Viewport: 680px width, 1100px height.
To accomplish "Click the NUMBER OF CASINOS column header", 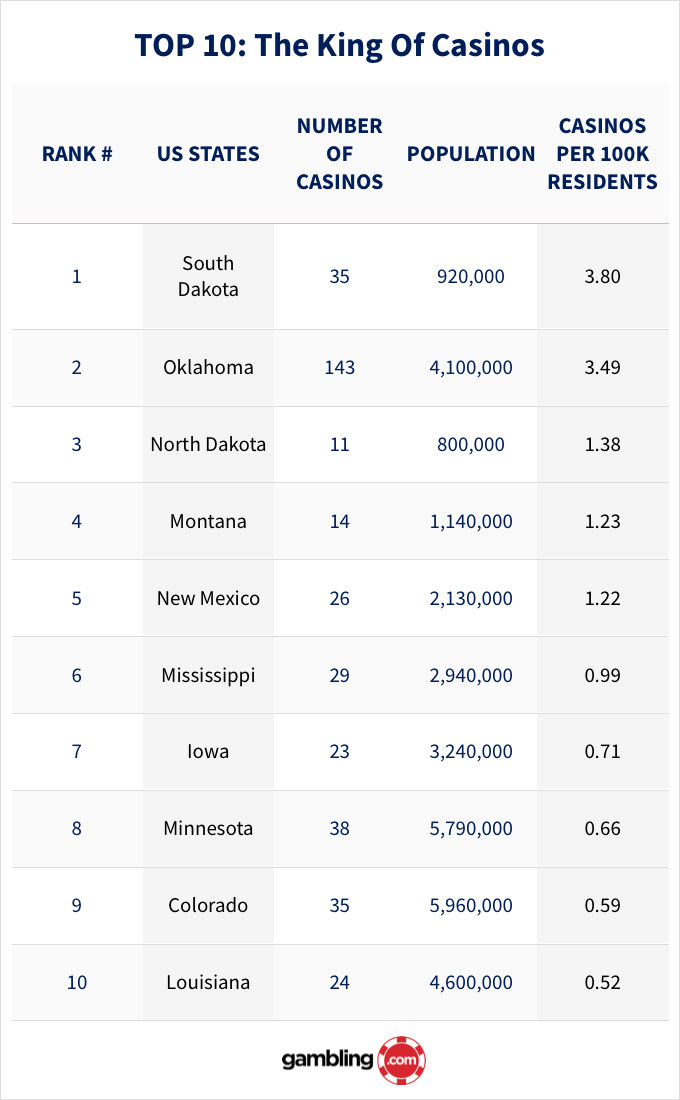I will (340, 154).
